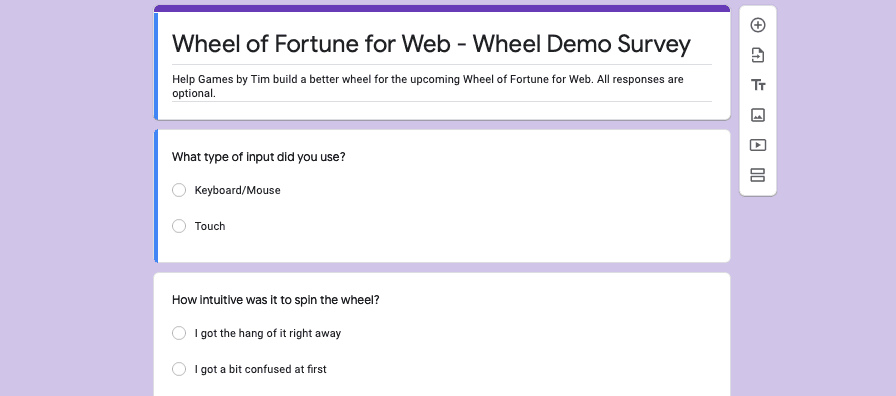Add a video with the sidebar icon
Viewport: 896px width, 396px height.
click(758, 145)
